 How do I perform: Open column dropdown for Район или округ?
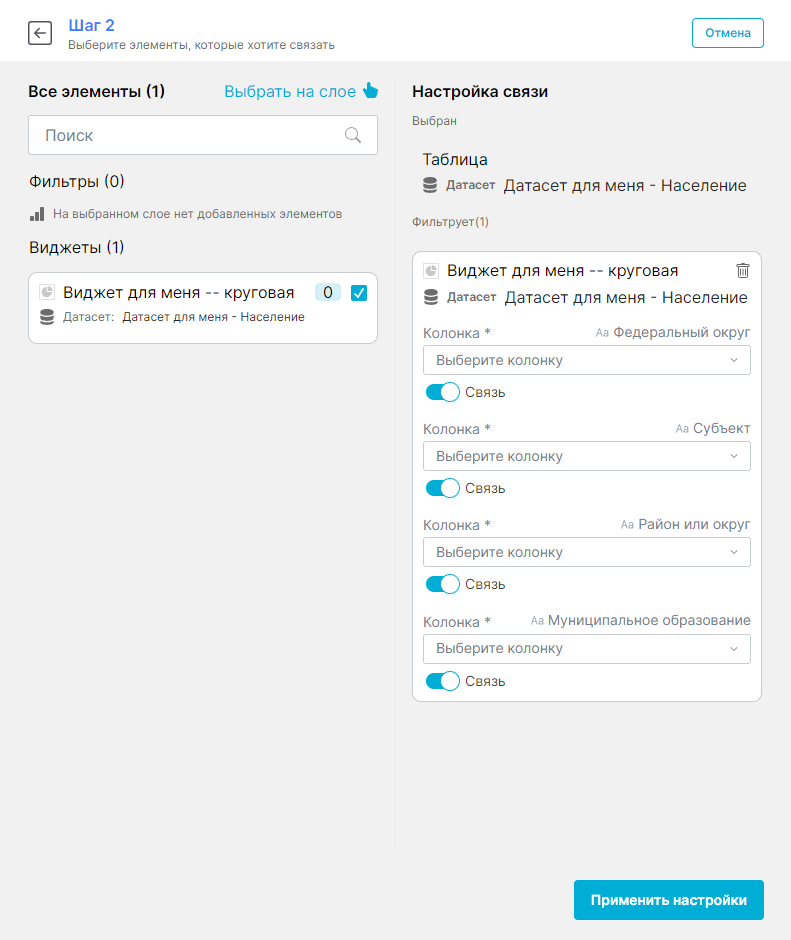pos(586,552)
